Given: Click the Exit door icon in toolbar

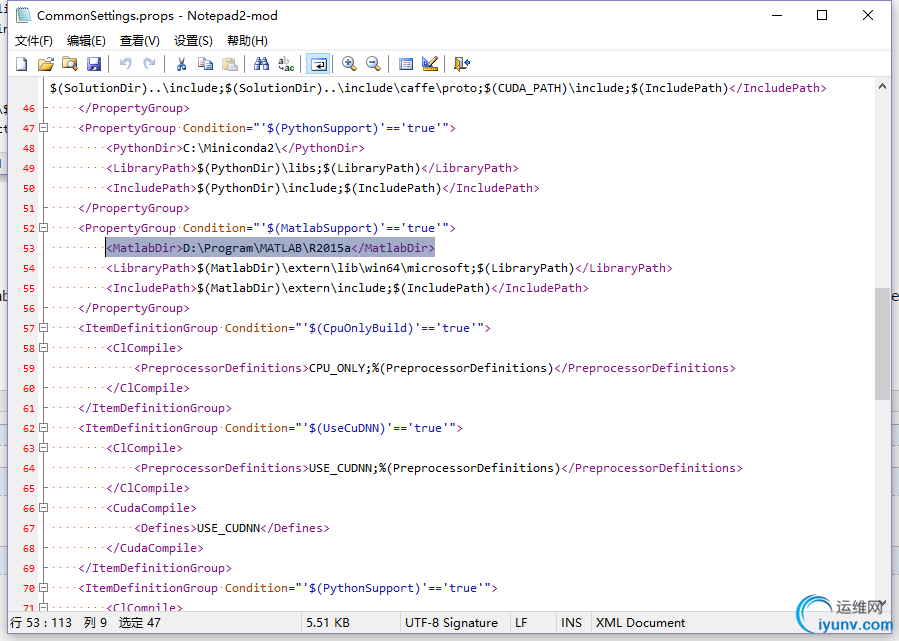Looking at the screenshot, I should pyautogui.click(x=462, y=64).
